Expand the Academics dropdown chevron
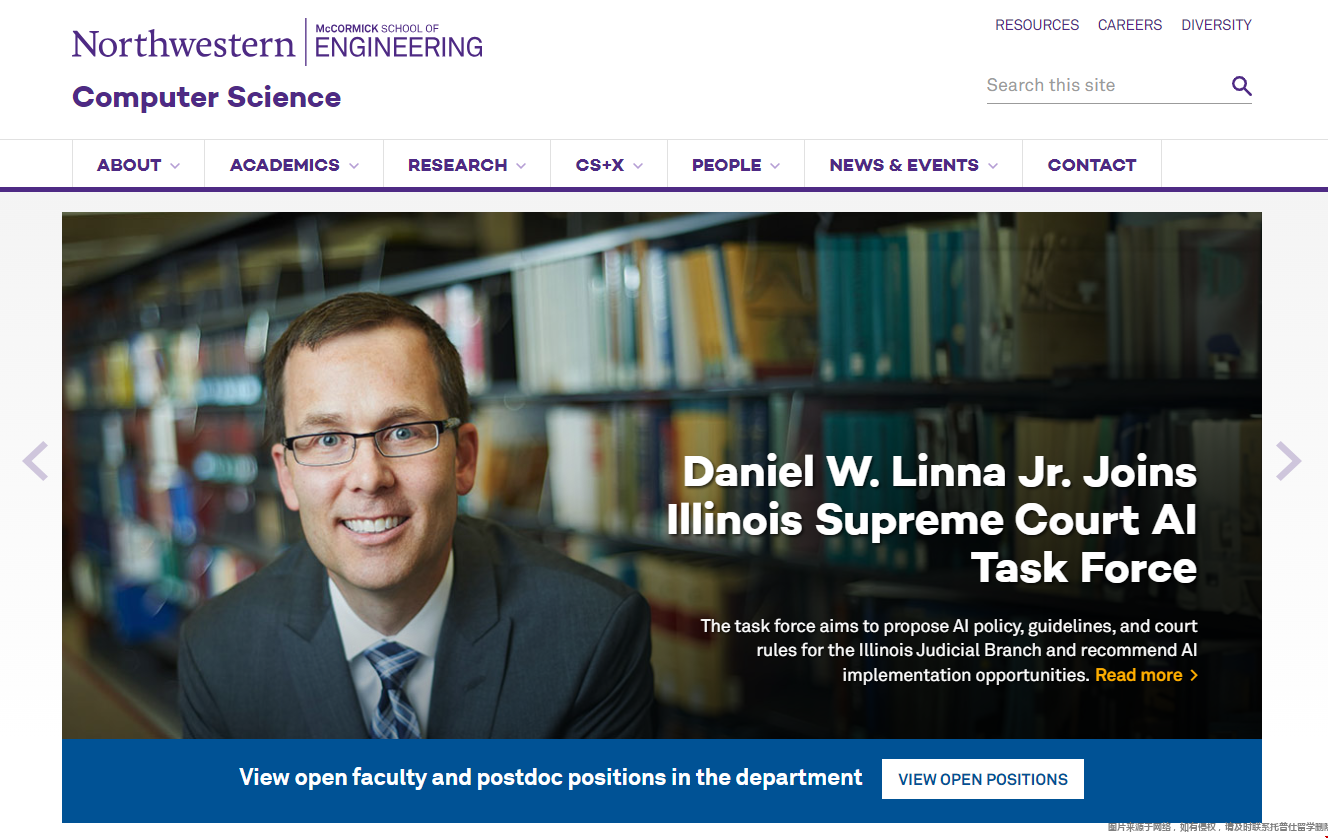This screenshot has height=838, width=1328. click(353, 166)
